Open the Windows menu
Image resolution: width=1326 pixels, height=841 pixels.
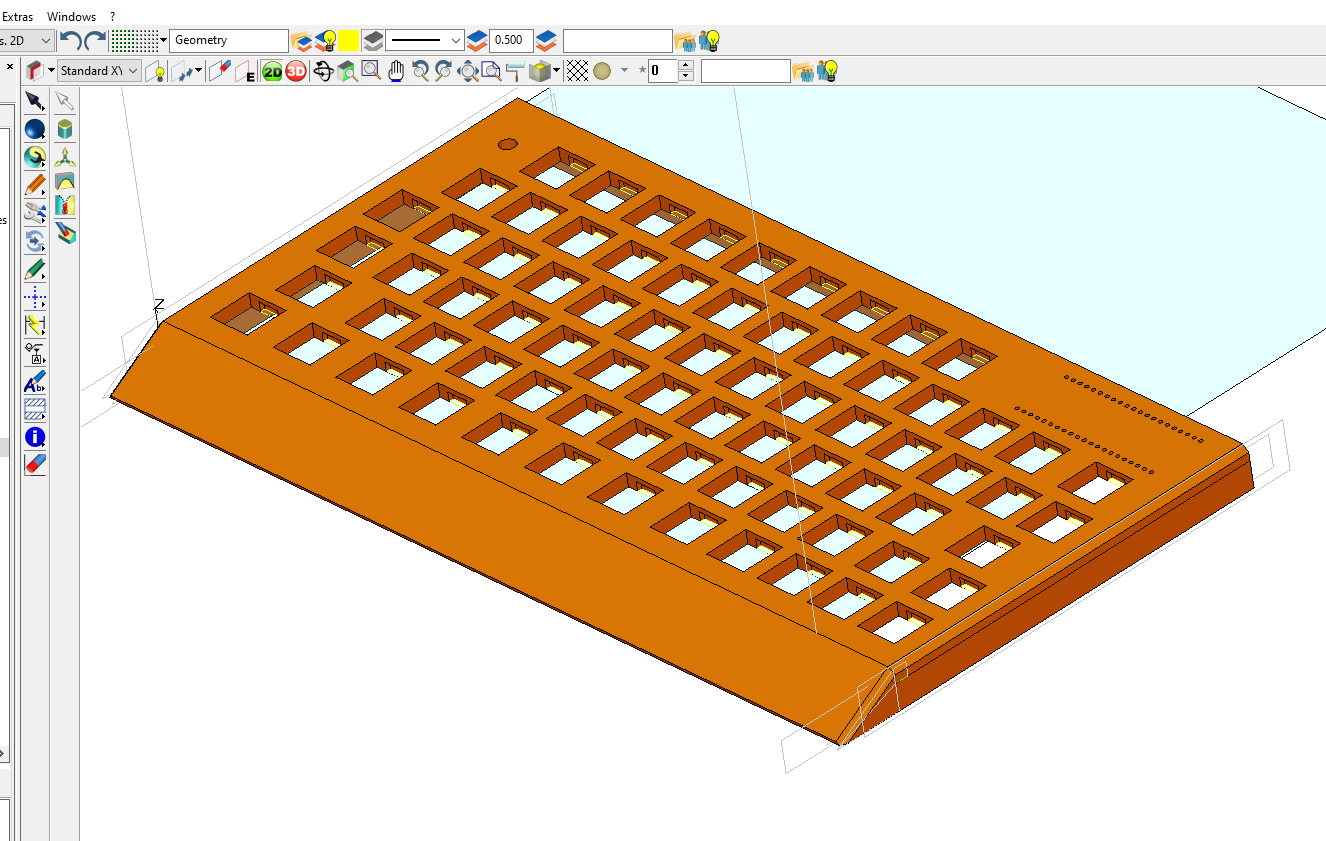pyautogui.click(x=72, y=17)
